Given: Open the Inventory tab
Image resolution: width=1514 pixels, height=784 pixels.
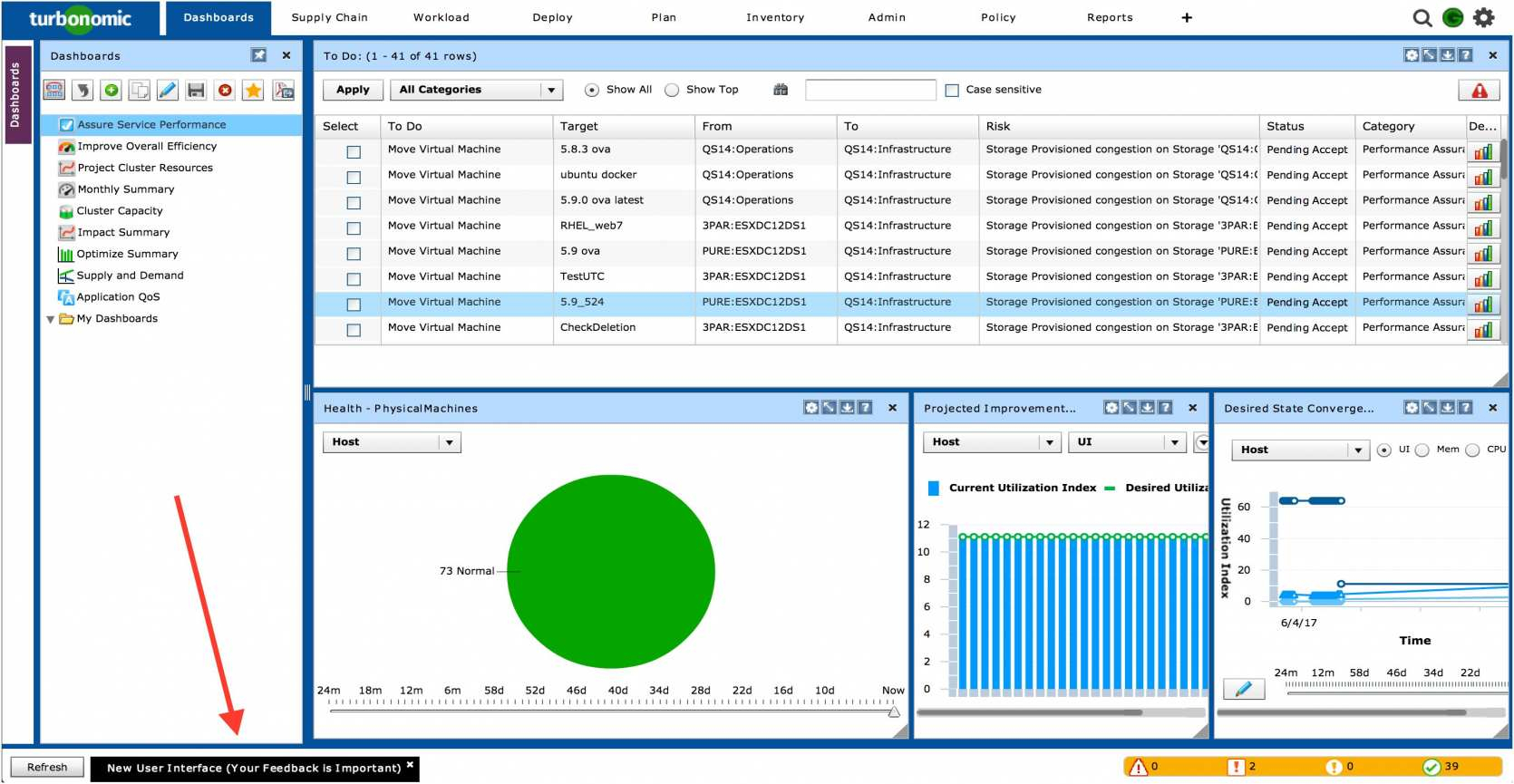Looking at the screenshot, I should click(774, 17).
